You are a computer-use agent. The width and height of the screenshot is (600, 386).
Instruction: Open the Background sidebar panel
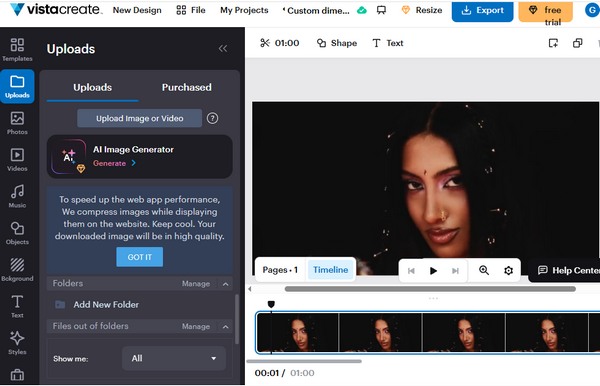click(17, 270)
